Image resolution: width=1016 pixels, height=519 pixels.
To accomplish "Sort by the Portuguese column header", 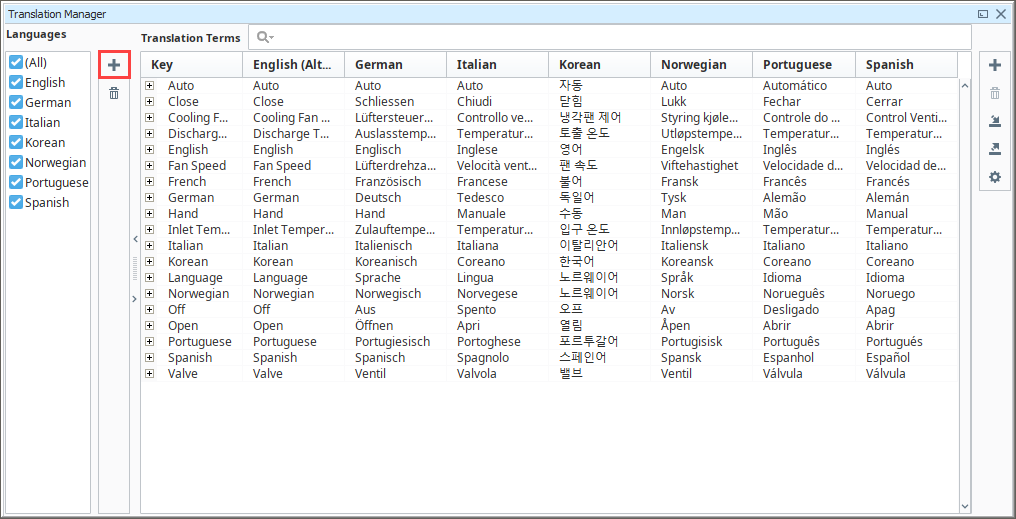I will (804, 65).
